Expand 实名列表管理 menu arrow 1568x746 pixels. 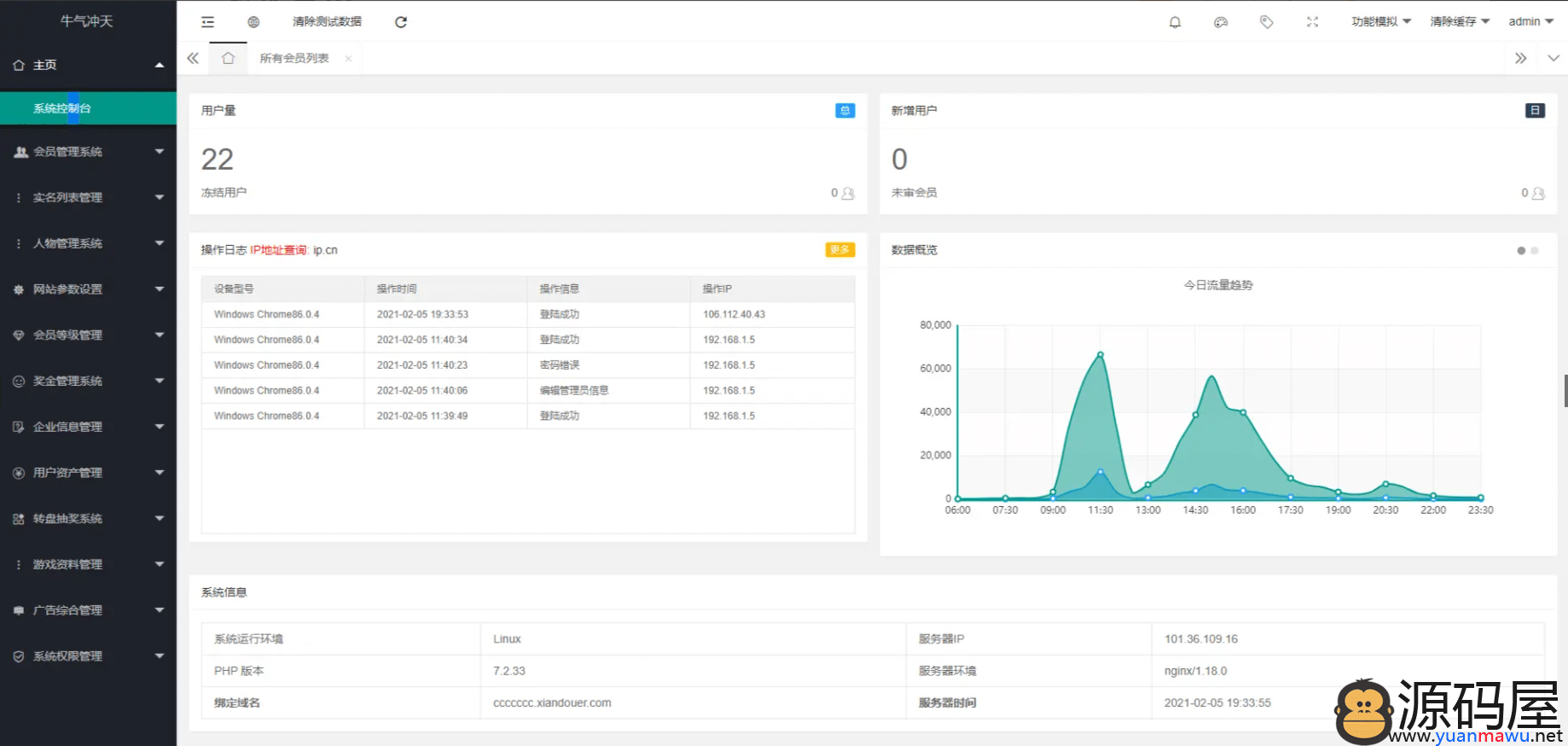pos(160,197)
